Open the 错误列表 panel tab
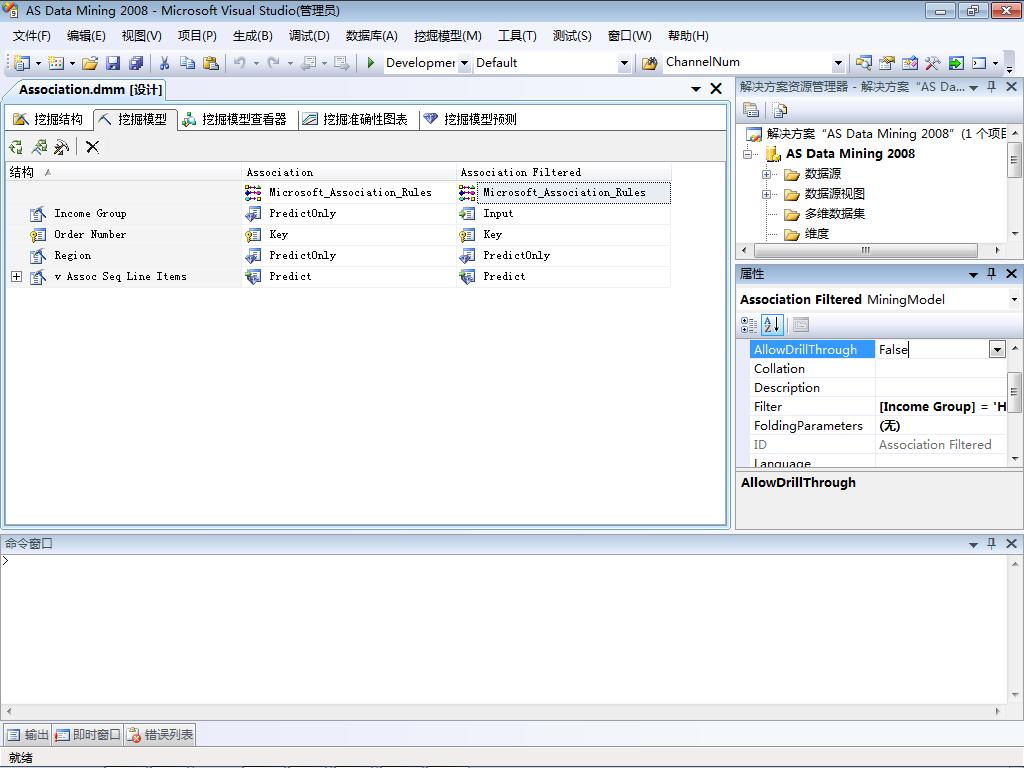The image size is (1024, 768). click(x=160, y=735)
